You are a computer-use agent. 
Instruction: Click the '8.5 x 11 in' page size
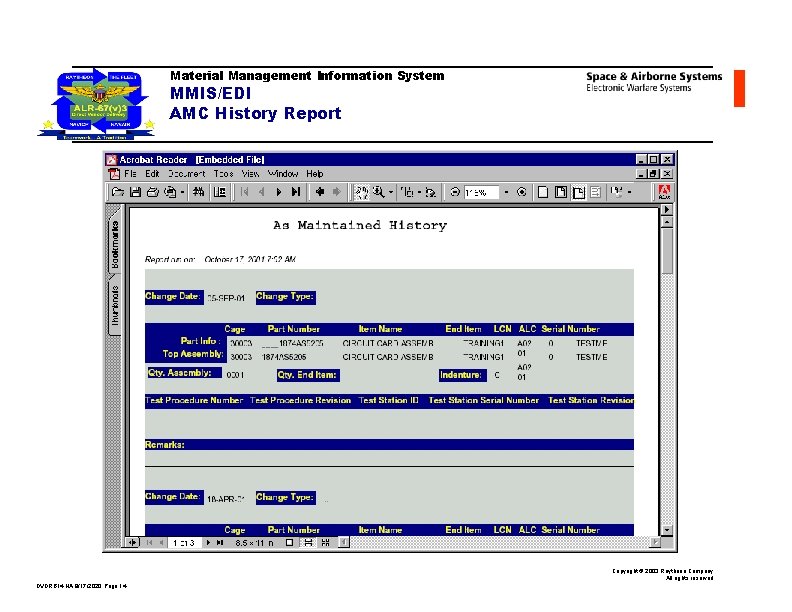(255, 543)
